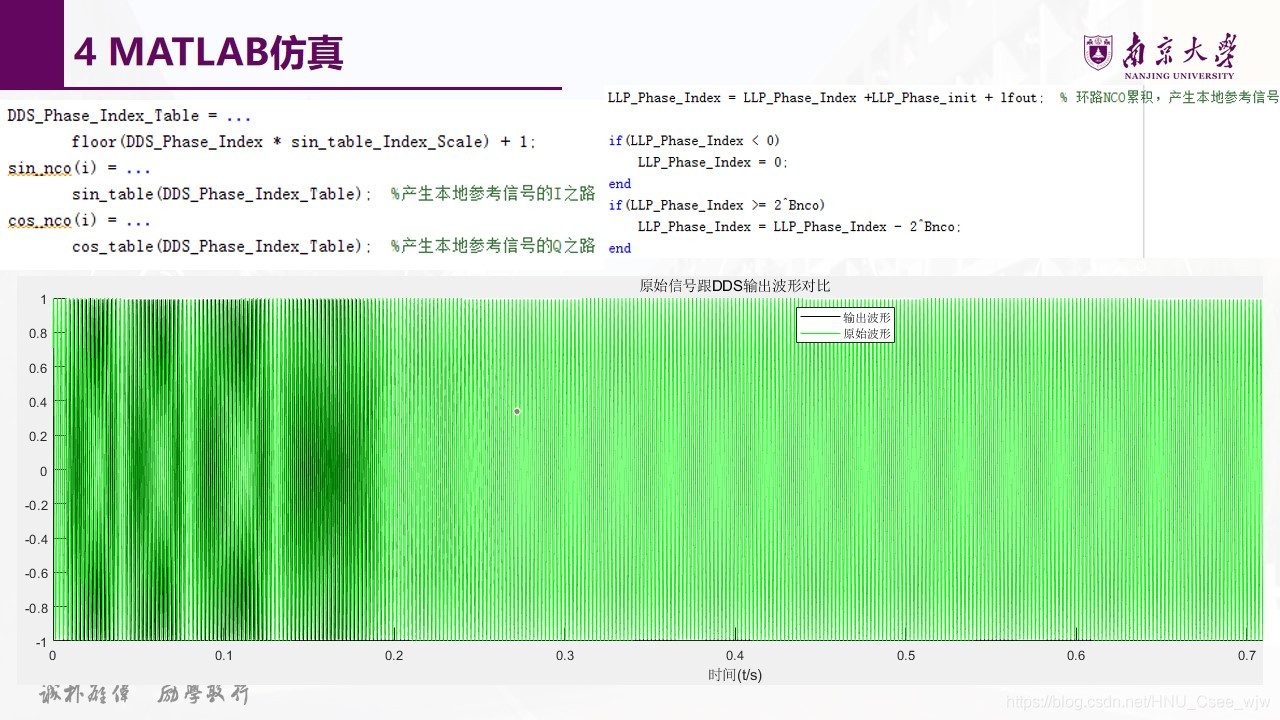1280x720 pixels.
Task: Click the green line sample for 原始波形
Action: (x=819, y=333)
